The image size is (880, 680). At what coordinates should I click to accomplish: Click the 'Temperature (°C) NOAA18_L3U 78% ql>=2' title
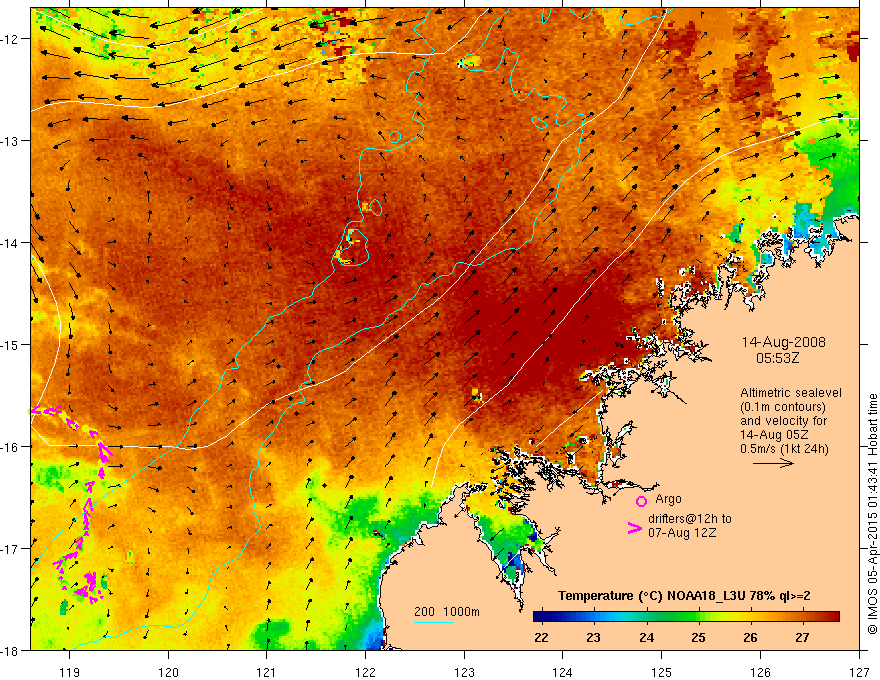click(684, 596)
